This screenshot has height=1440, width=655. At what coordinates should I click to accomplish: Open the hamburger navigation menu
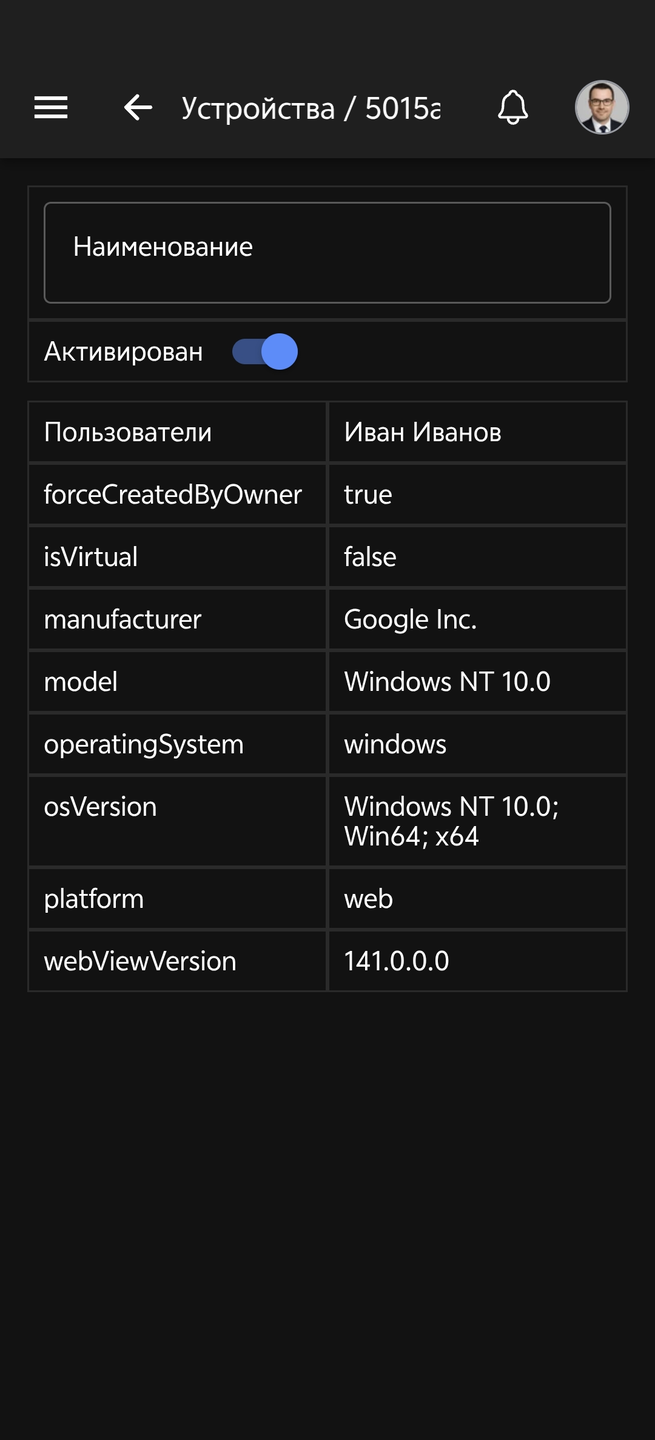[x=51, y=107]
